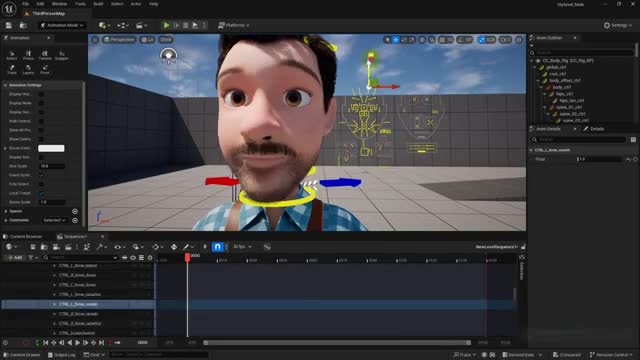
Task: Toggle the Hide Control checkbox
Action: 41,121
